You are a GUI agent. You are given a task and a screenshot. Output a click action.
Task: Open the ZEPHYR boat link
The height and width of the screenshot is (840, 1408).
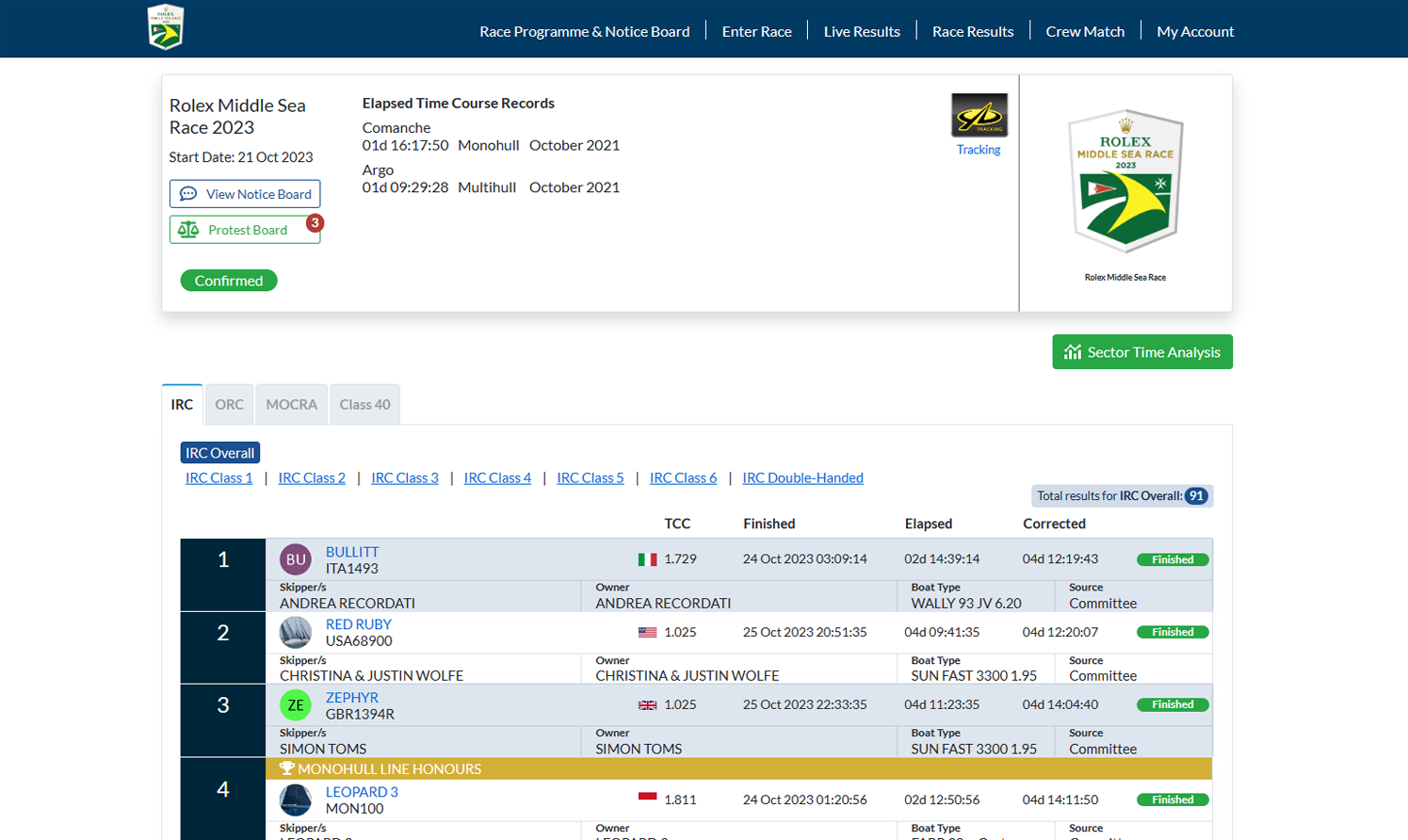point(352,698)
